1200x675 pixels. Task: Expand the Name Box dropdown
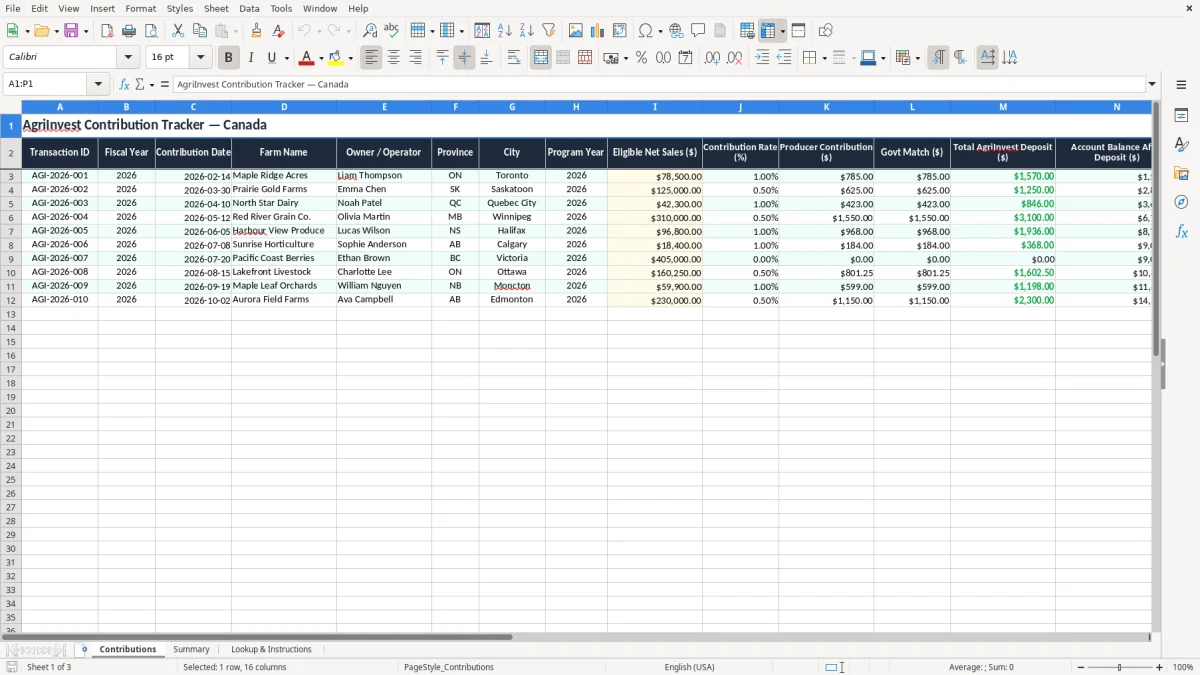click(x=99, y=84)
